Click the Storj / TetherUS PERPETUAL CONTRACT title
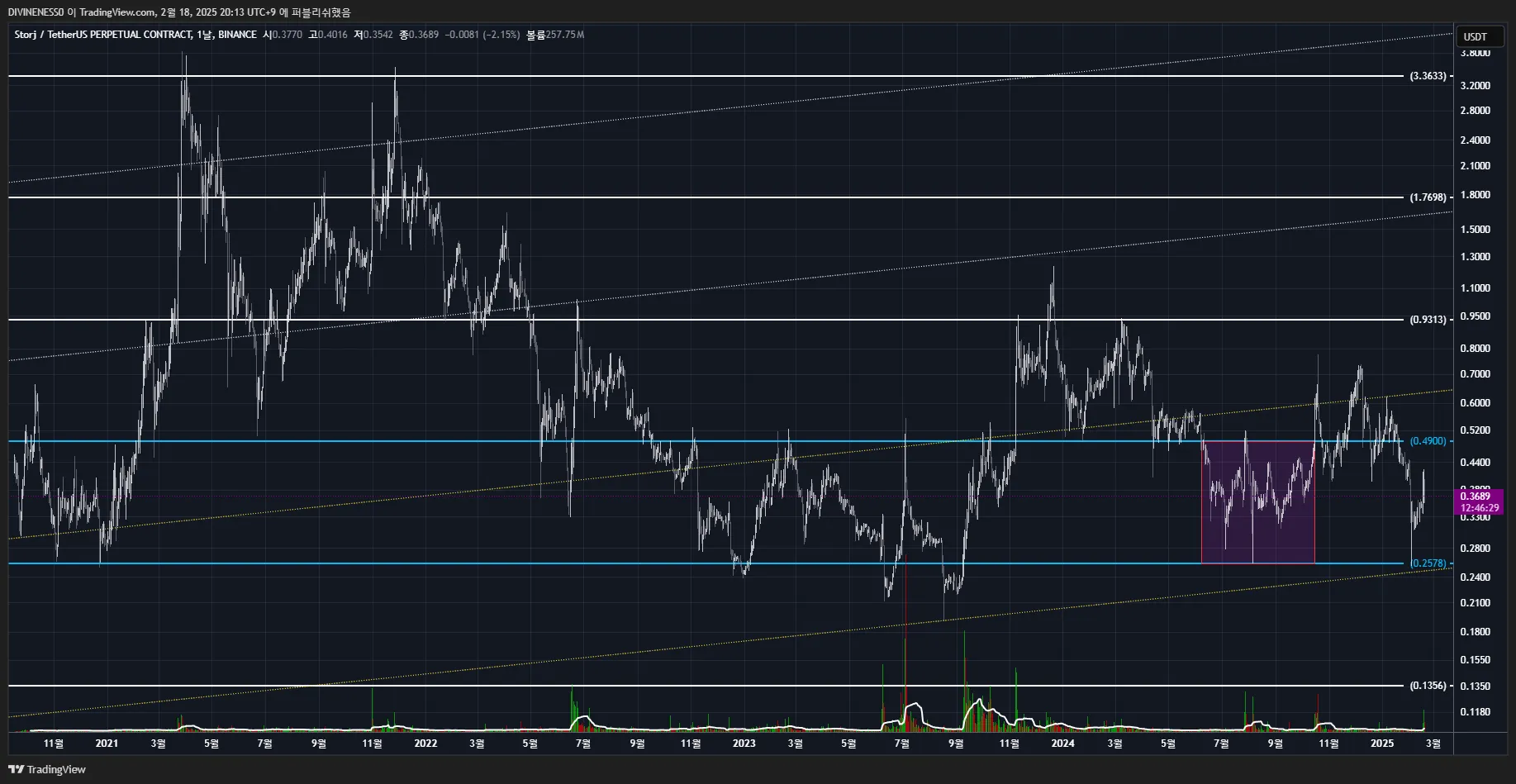This screenshot has height=784, width=1516. click(x=102, y=35)
